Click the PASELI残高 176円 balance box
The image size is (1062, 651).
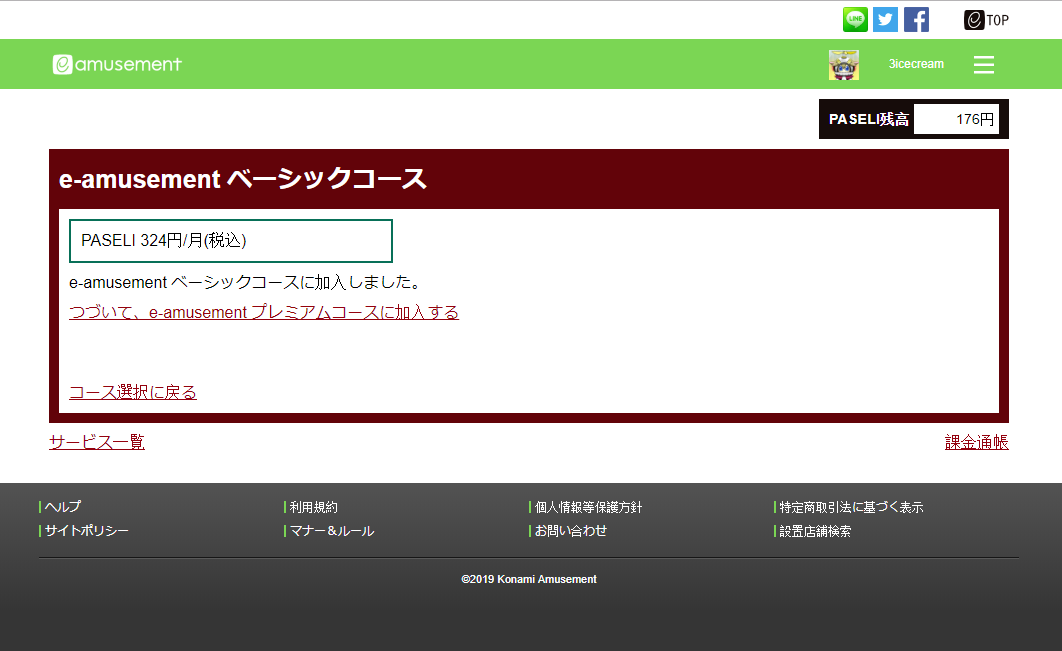914,119
